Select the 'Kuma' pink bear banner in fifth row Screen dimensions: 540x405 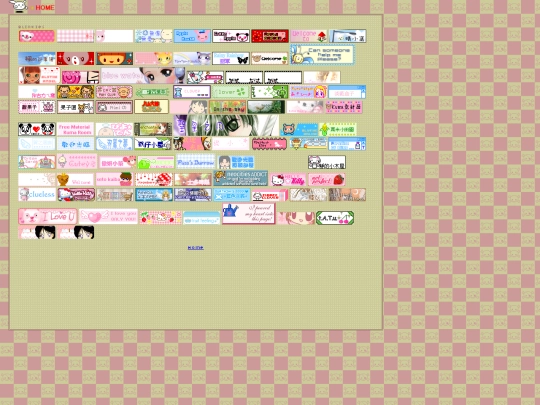tap(344, 107)
